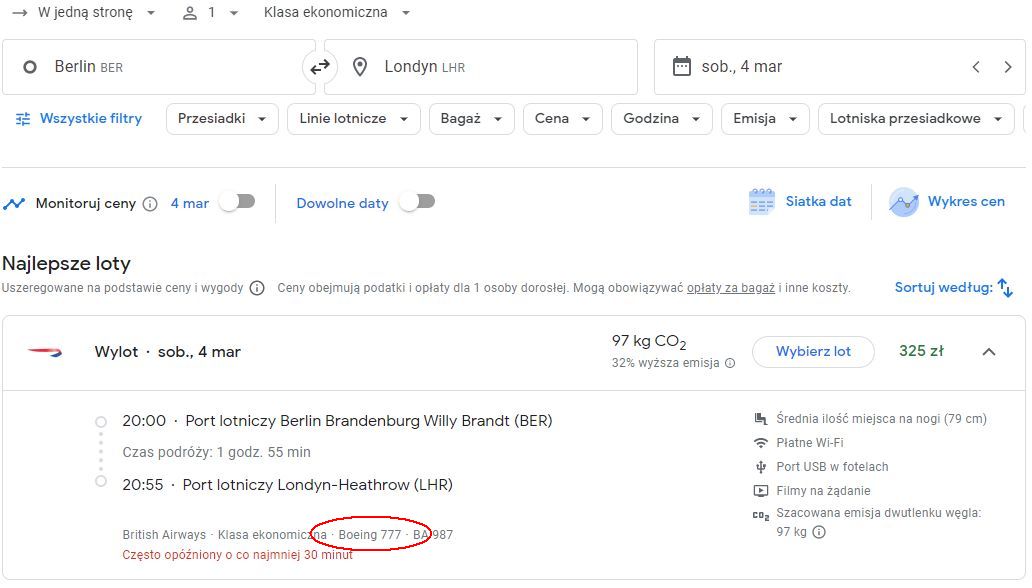
Task: Open the opłaty za bagaż link
Action: pos(731,288)
